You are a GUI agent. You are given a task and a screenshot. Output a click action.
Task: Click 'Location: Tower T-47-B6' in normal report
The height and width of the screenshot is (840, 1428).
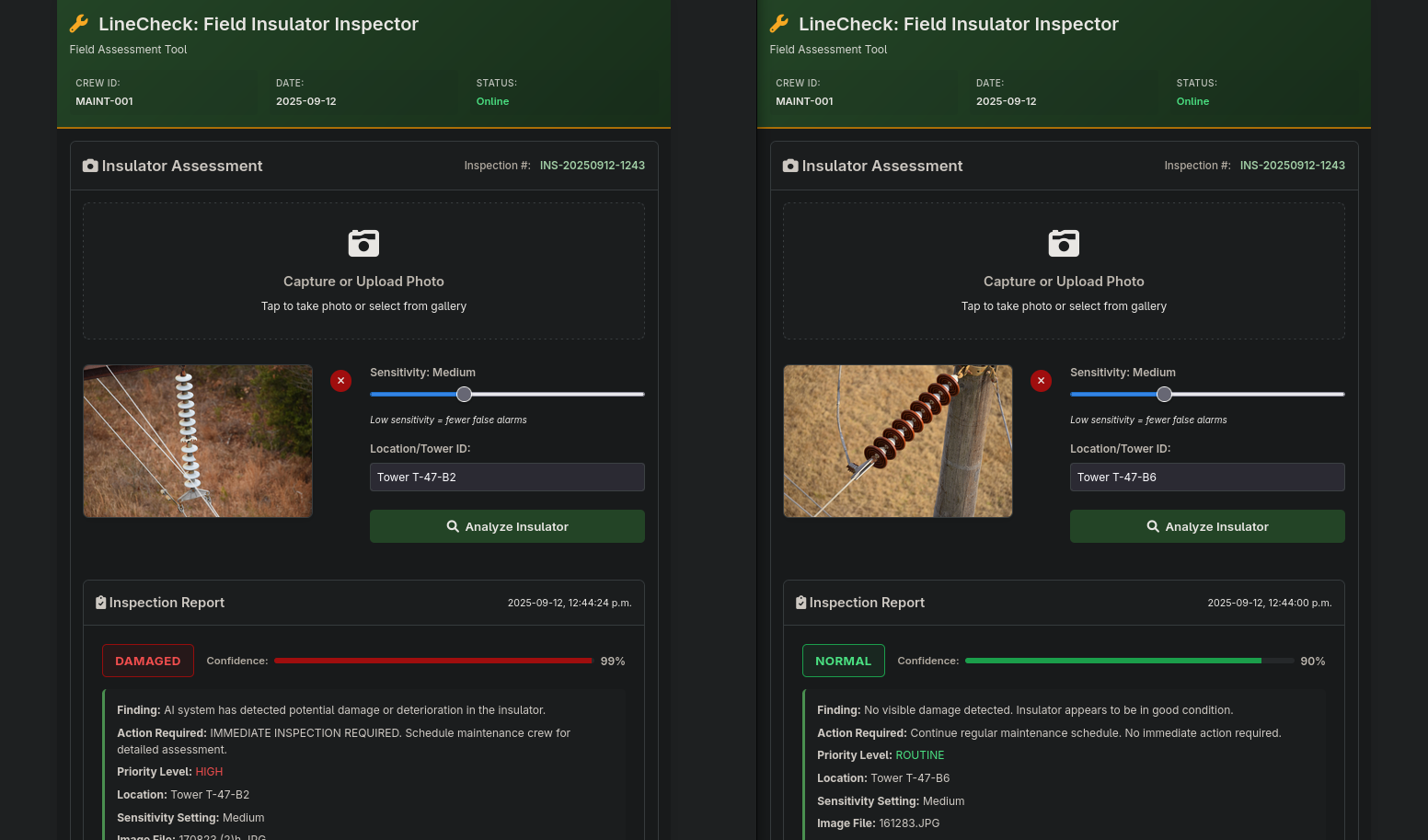(x=883, y=778)
